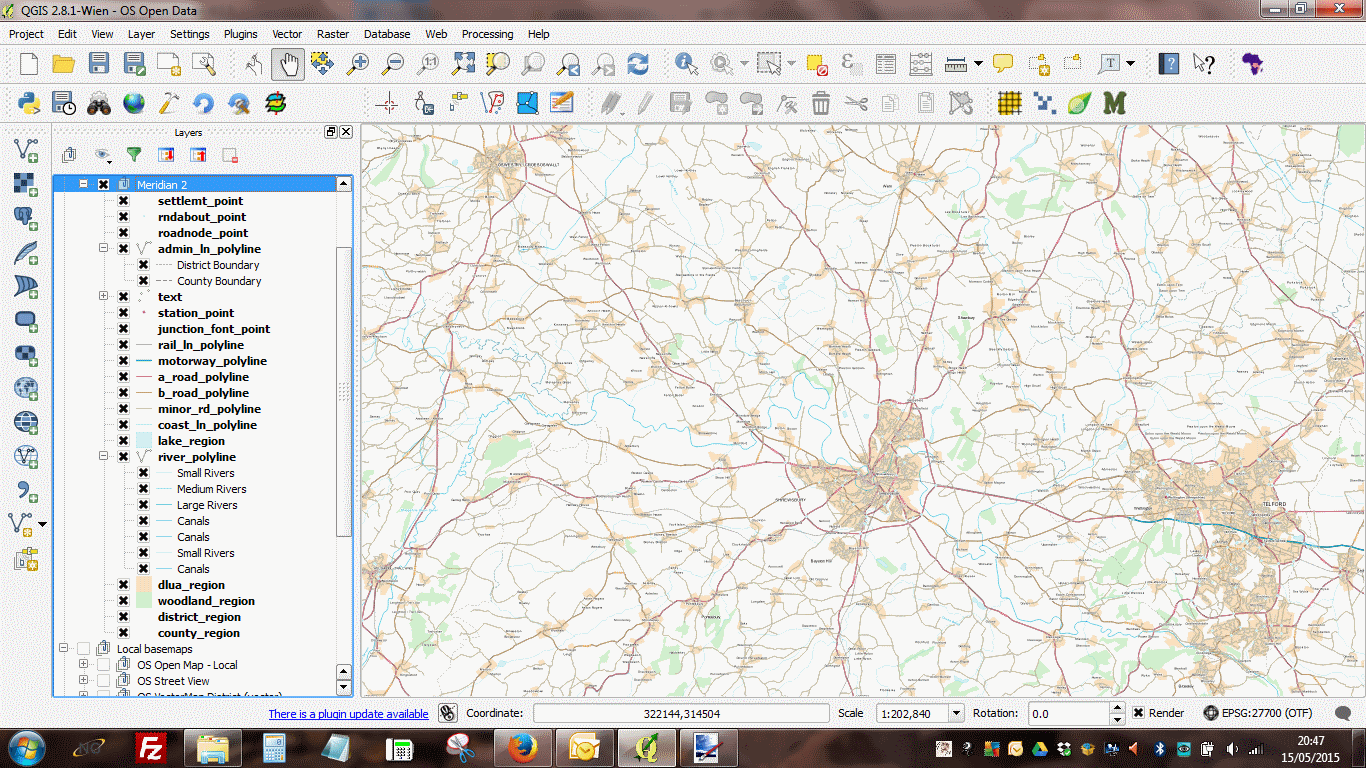Image resolution: width=1366 pixels, height=768 pixels.
Task: Toggle visibility of District Boundary
Action: click(143, 265)
